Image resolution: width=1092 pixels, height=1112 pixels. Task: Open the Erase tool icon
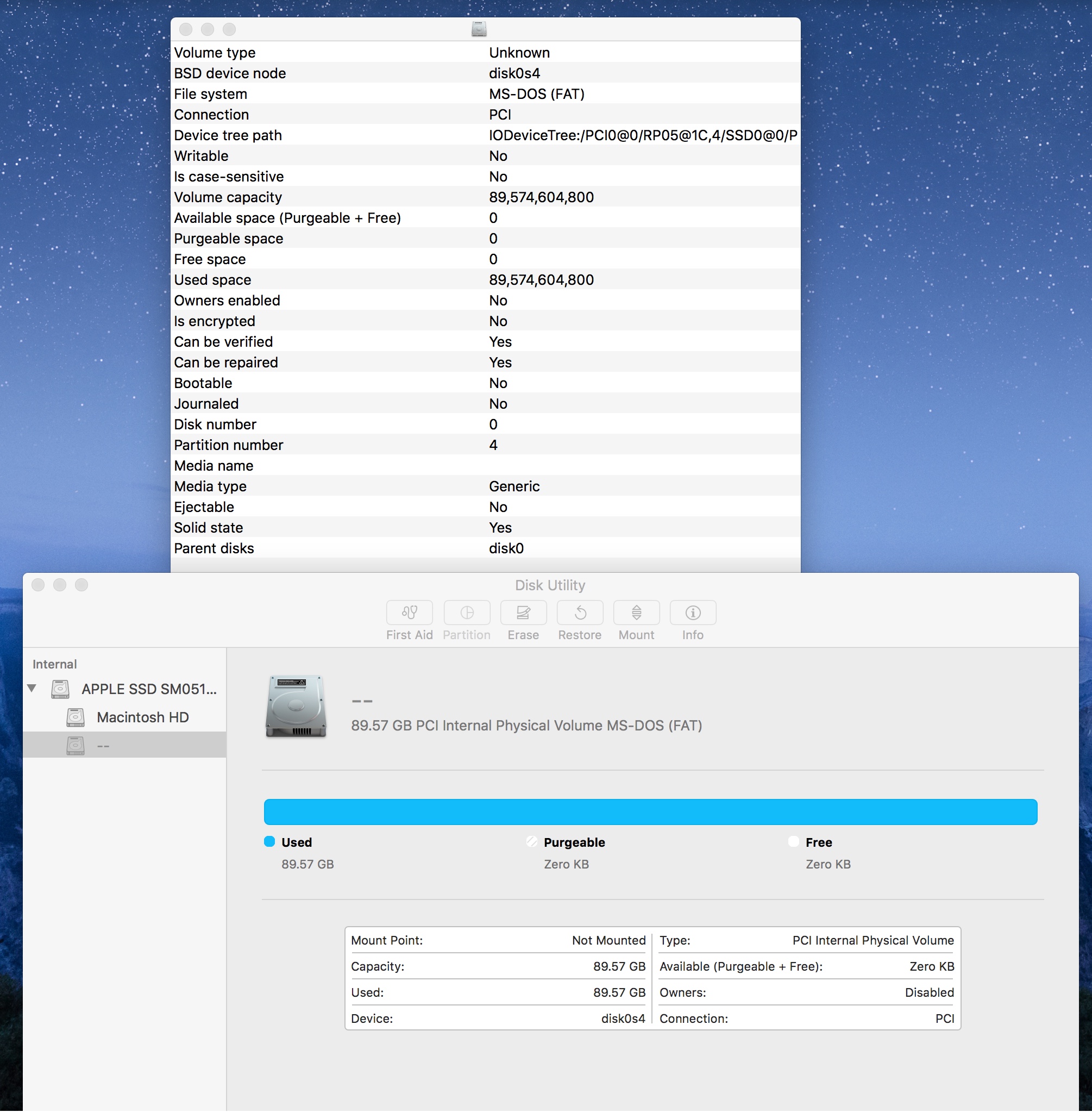tap(523, 613)
